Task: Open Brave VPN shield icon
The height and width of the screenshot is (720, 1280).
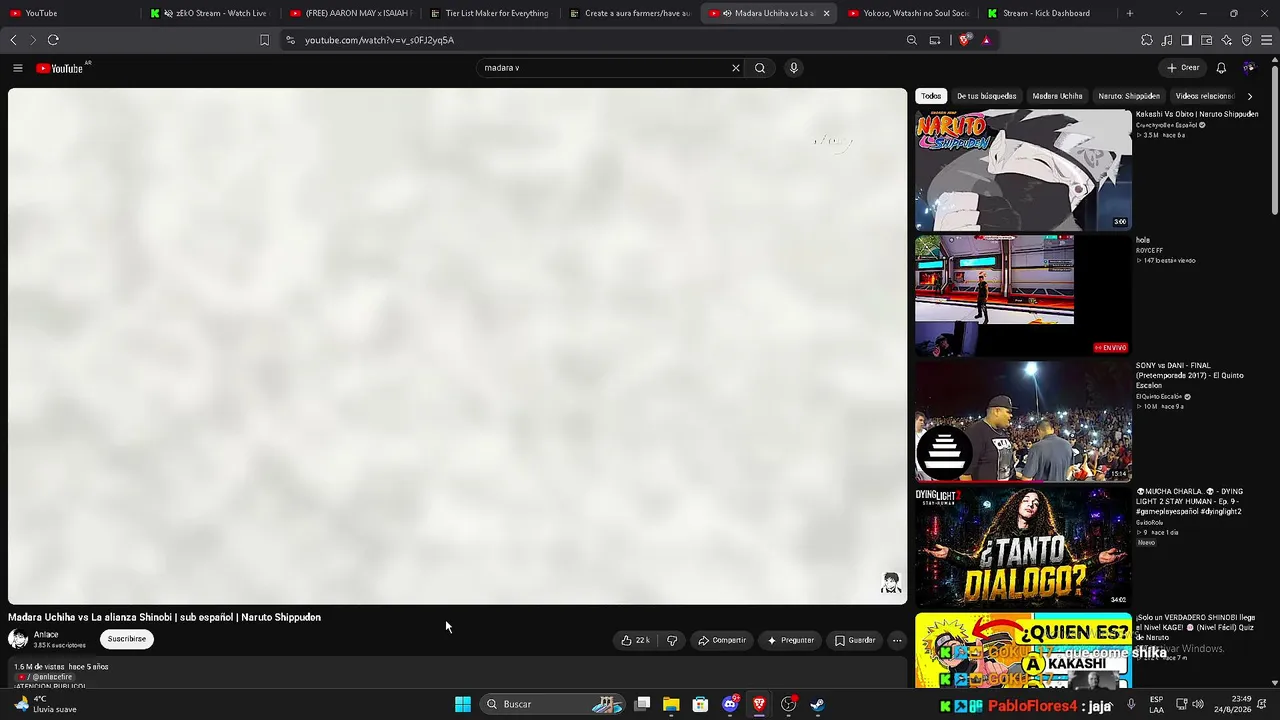Action: [x=1247, y=40]
